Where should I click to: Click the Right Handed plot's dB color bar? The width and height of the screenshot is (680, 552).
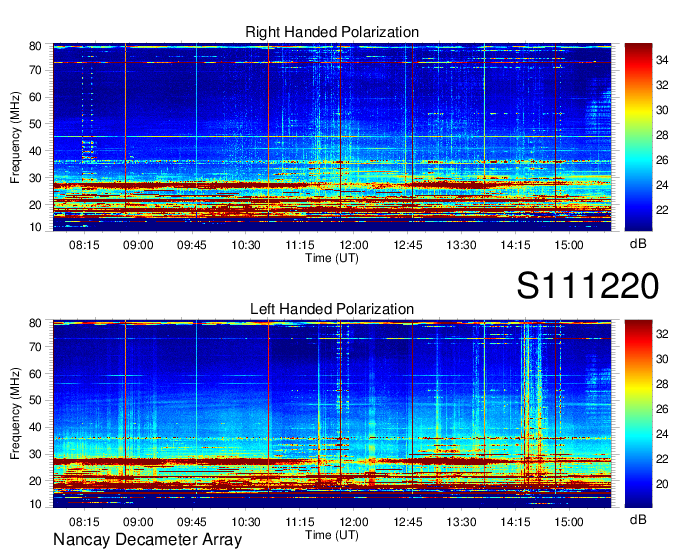[638, 137]
